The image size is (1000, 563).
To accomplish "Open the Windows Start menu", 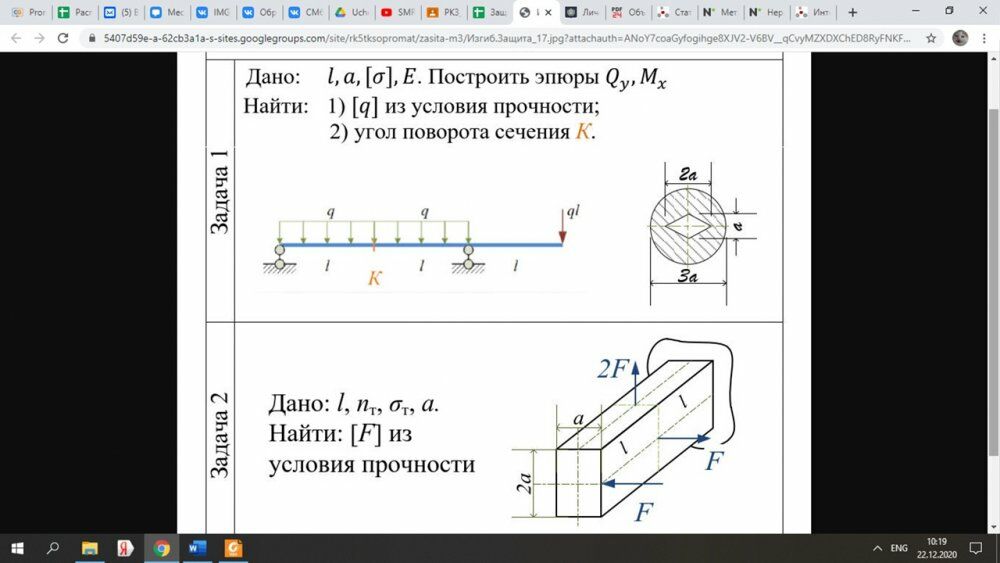I will point(17,548).
